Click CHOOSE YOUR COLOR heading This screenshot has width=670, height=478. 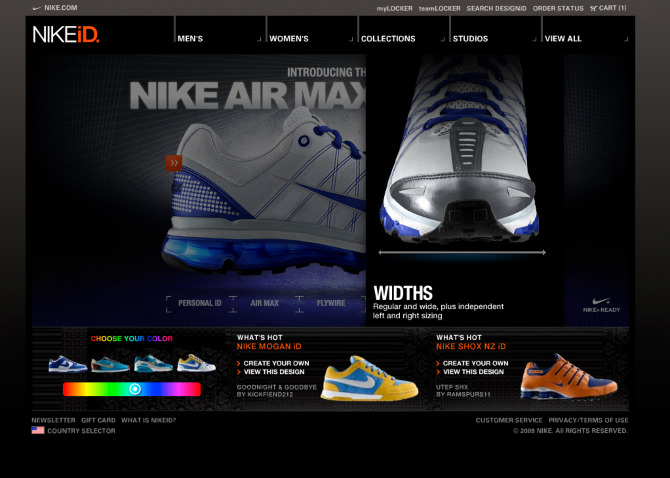(132, 339)
